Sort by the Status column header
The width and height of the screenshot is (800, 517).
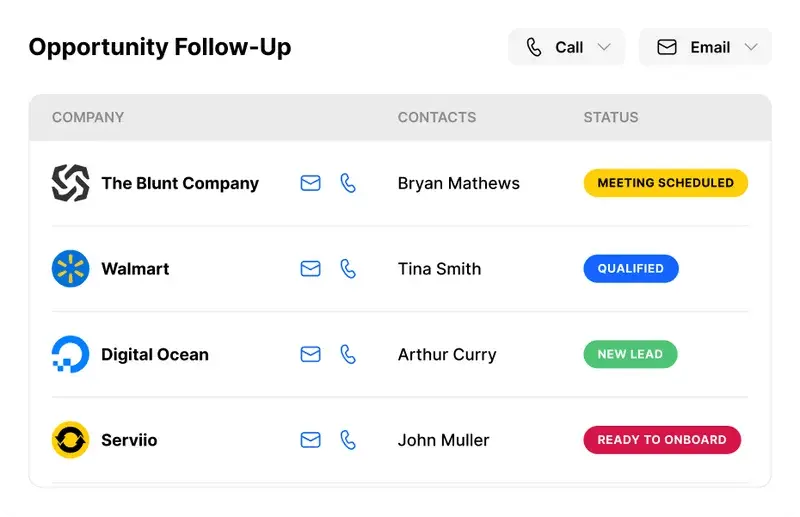[610, 117]
